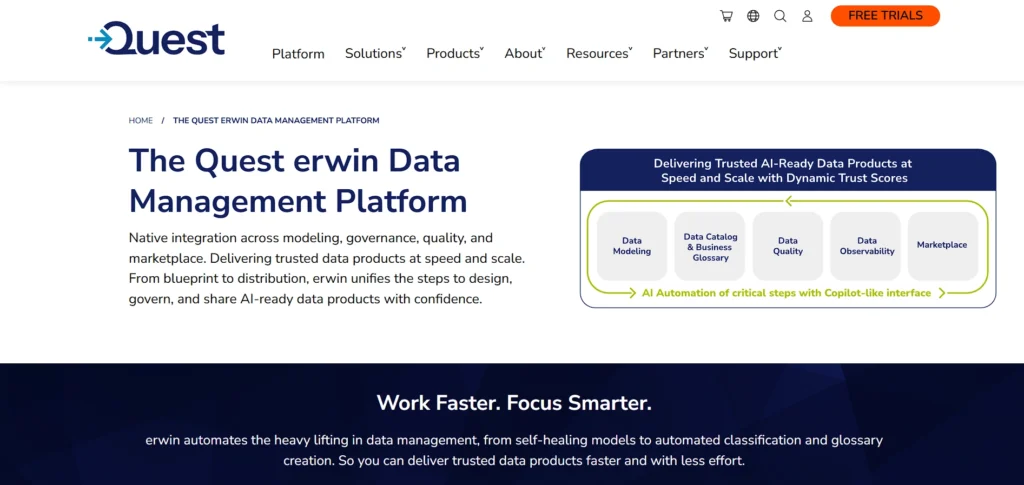Click the main page heading text
1024x485 pixels.
coord(298,181)
